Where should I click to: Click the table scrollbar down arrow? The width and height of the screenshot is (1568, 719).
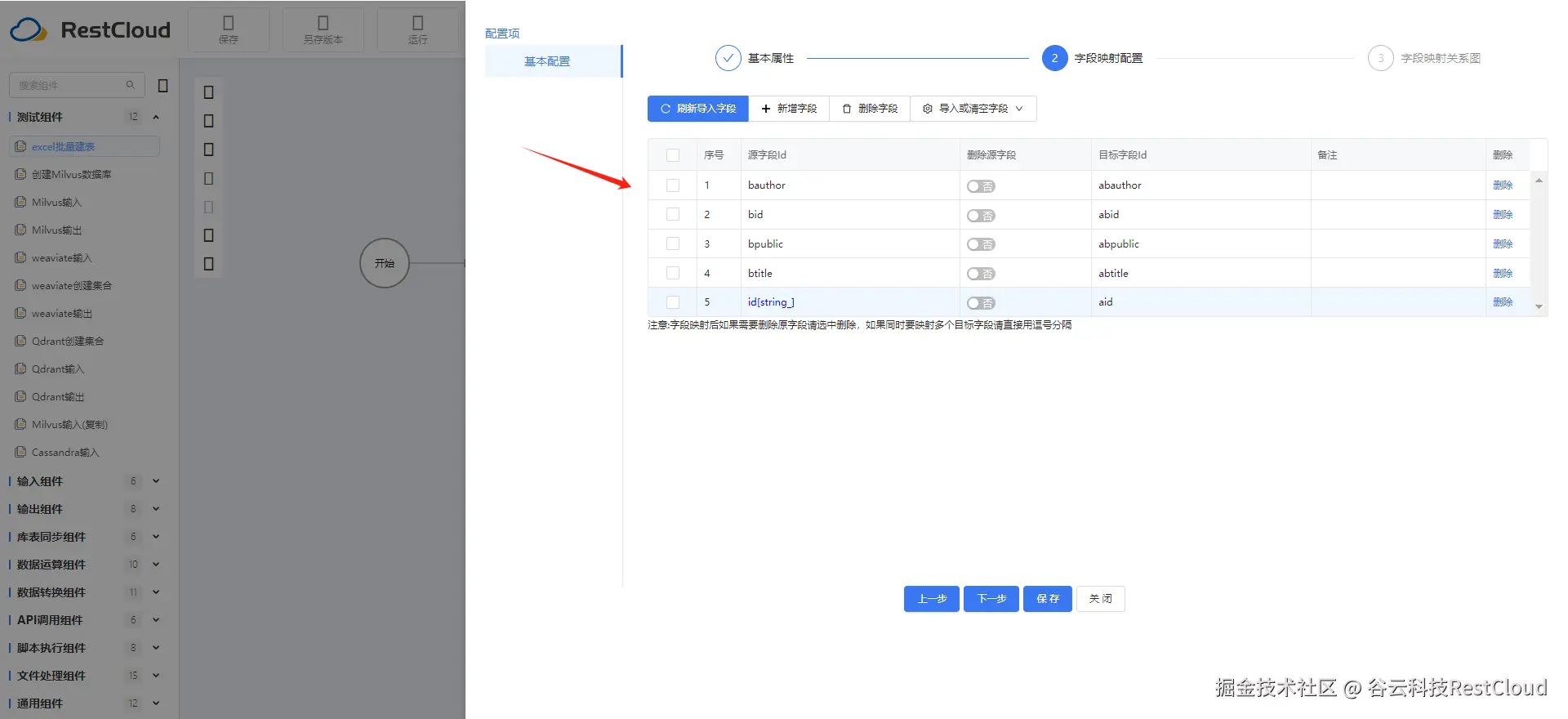[1539, 307]
